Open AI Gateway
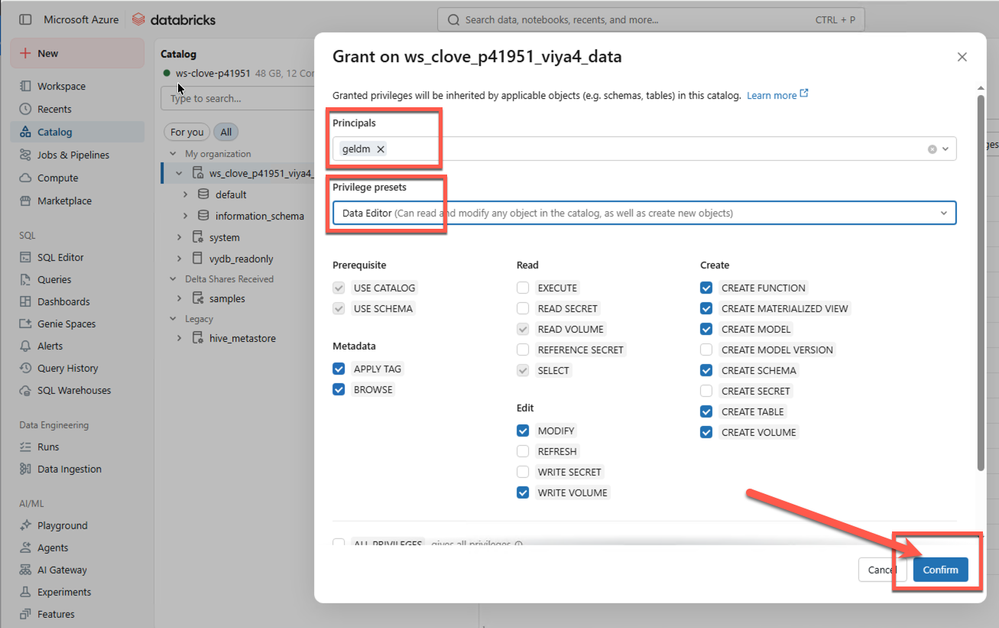Viewport: 999px width, 628px height. coord(62,570)
